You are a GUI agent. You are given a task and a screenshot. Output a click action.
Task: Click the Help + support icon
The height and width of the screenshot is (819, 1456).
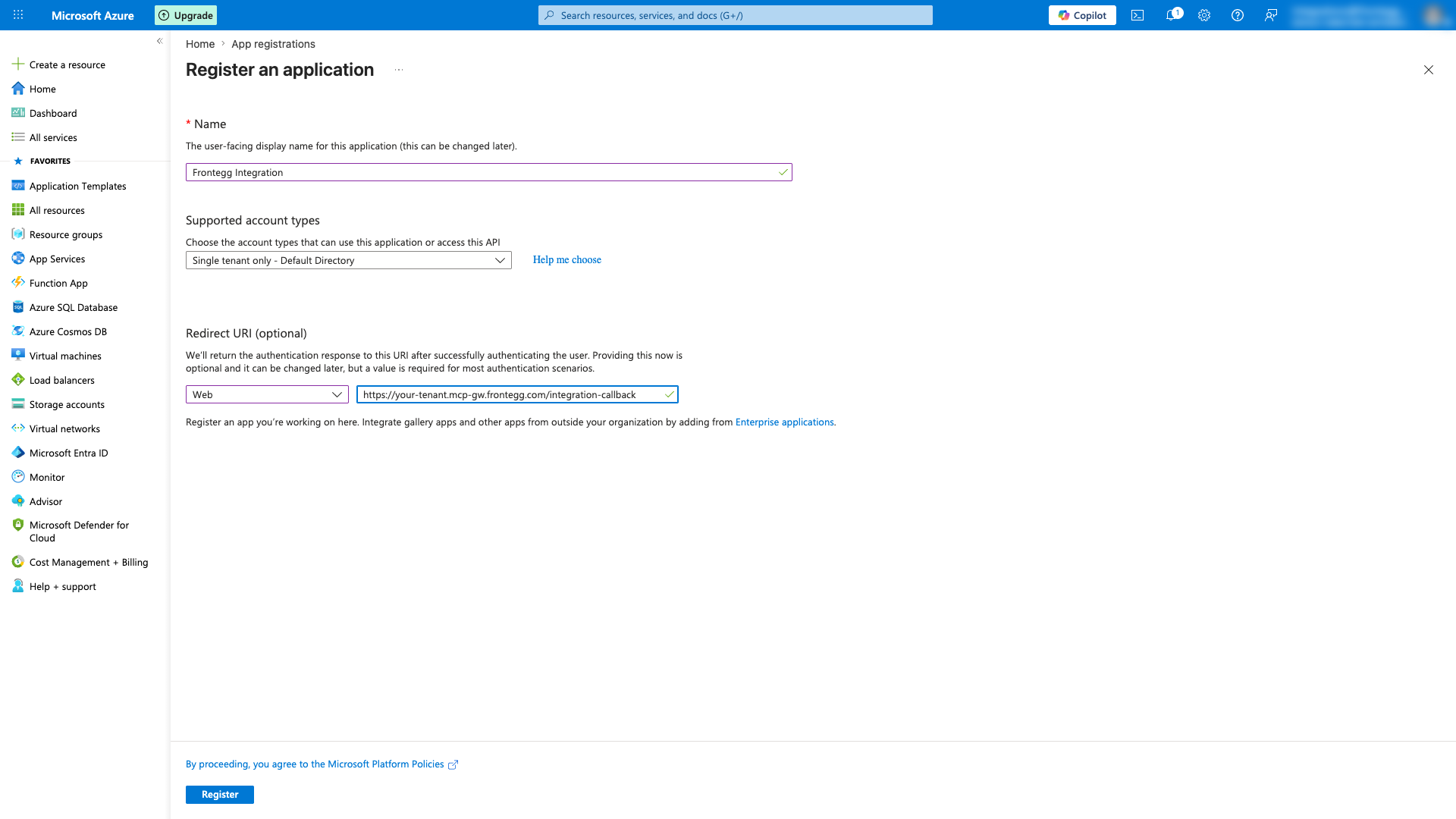tap(18, 586)
